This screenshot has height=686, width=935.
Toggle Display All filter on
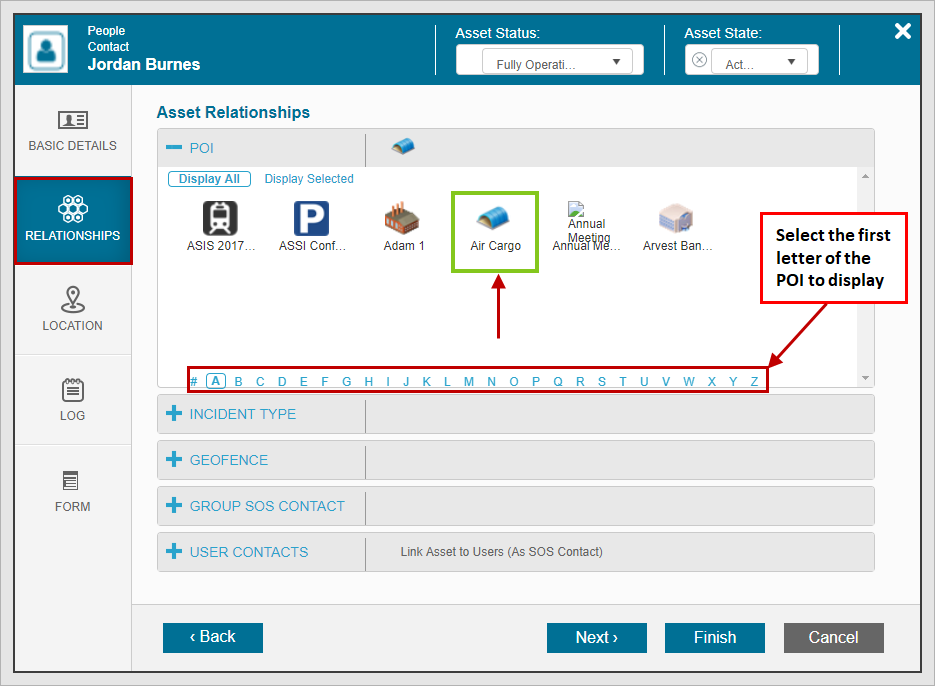(x=209, y=179)
